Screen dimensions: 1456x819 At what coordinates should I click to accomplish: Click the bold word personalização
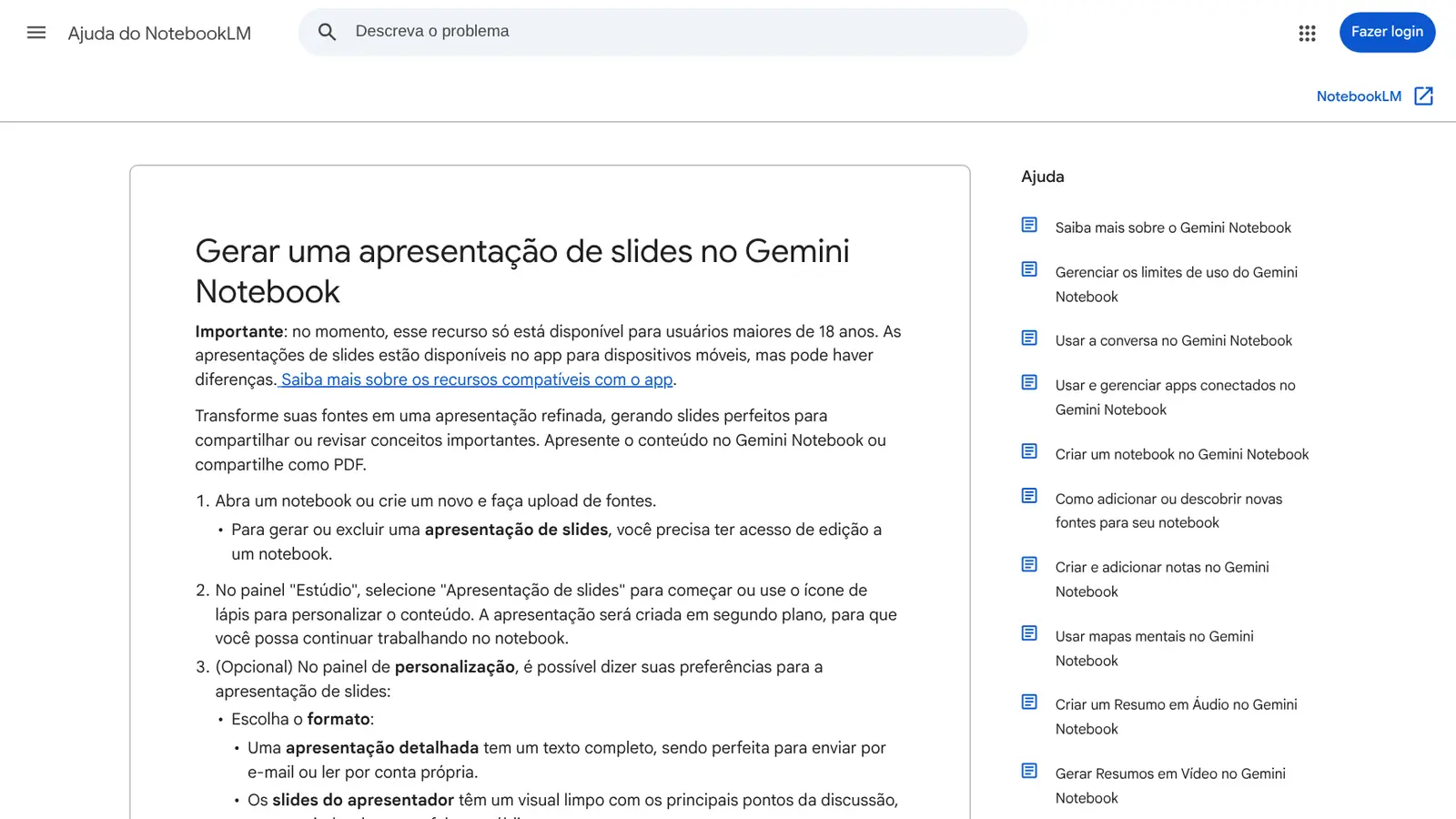point(455,667)
